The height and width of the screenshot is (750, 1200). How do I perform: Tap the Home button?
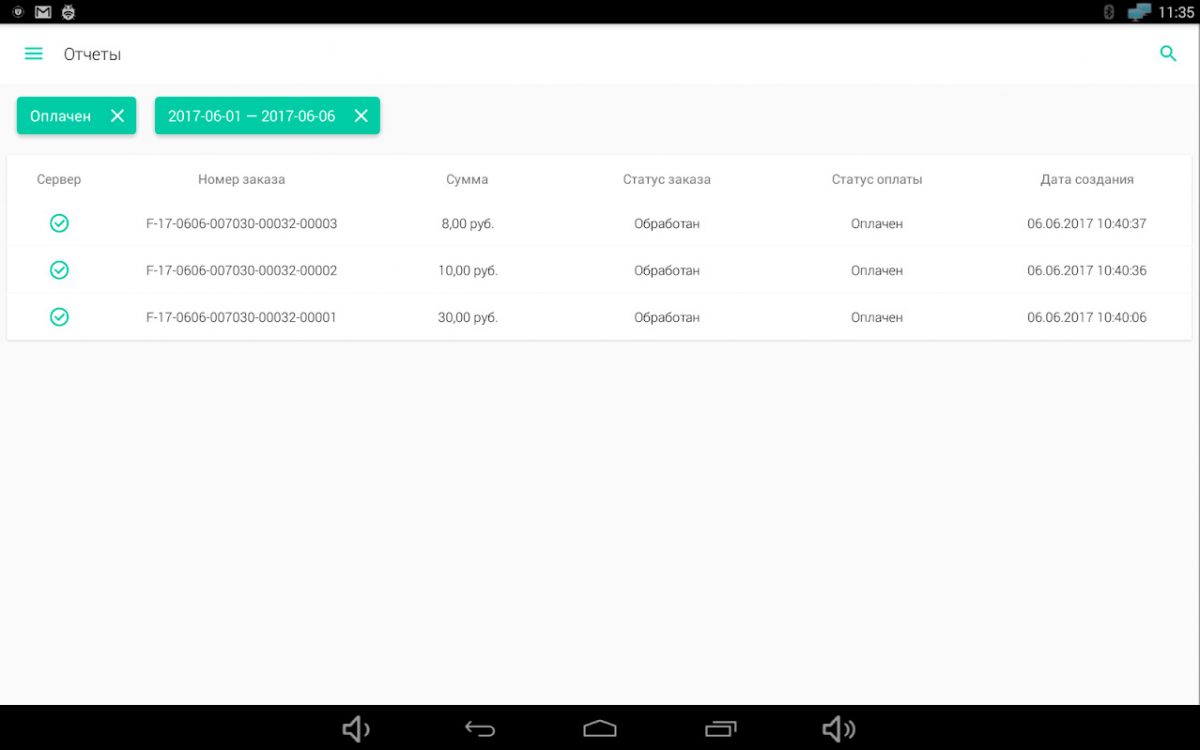click(600, 729)
